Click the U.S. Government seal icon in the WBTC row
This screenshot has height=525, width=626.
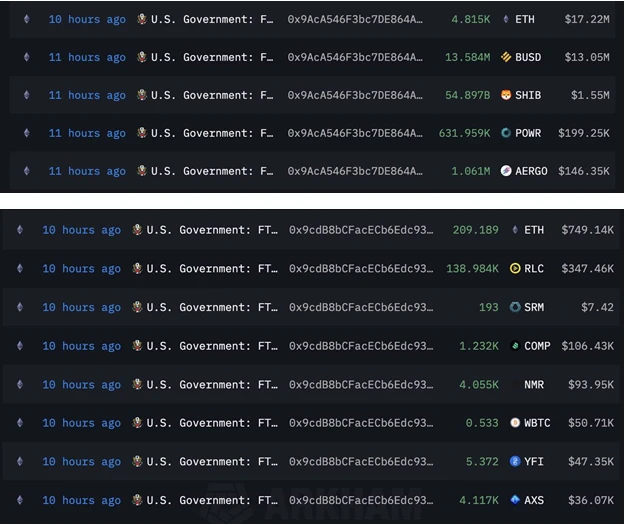(137, 422)
